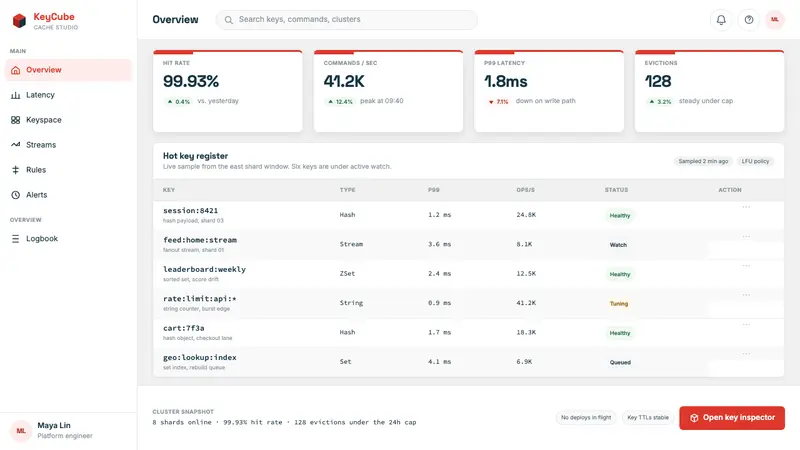Screen dimensions: 800x450
Task: Open the Logbook page
Action: 68,239
